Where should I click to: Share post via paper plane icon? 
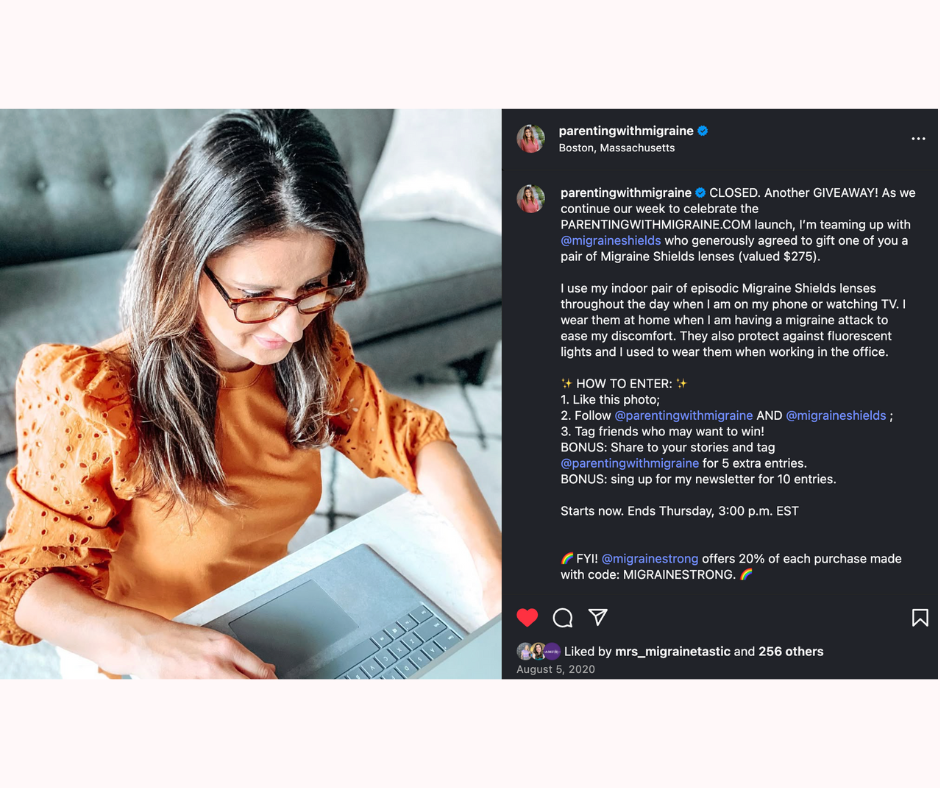click(598, 616)
